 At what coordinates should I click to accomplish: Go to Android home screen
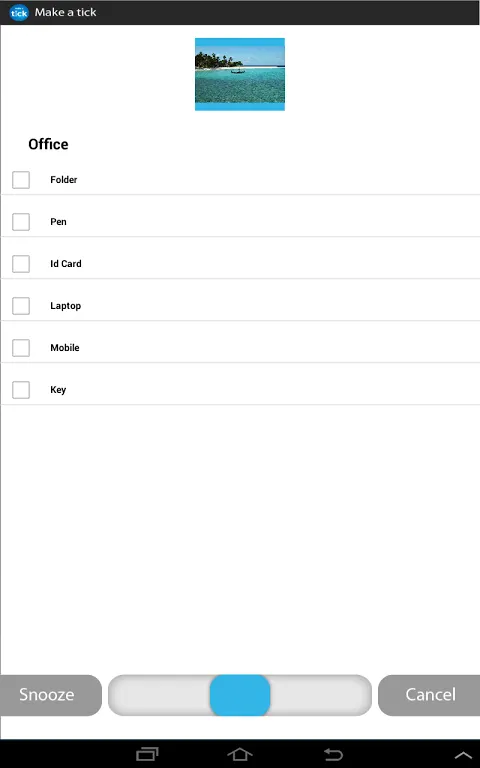[x=240, y=754]
